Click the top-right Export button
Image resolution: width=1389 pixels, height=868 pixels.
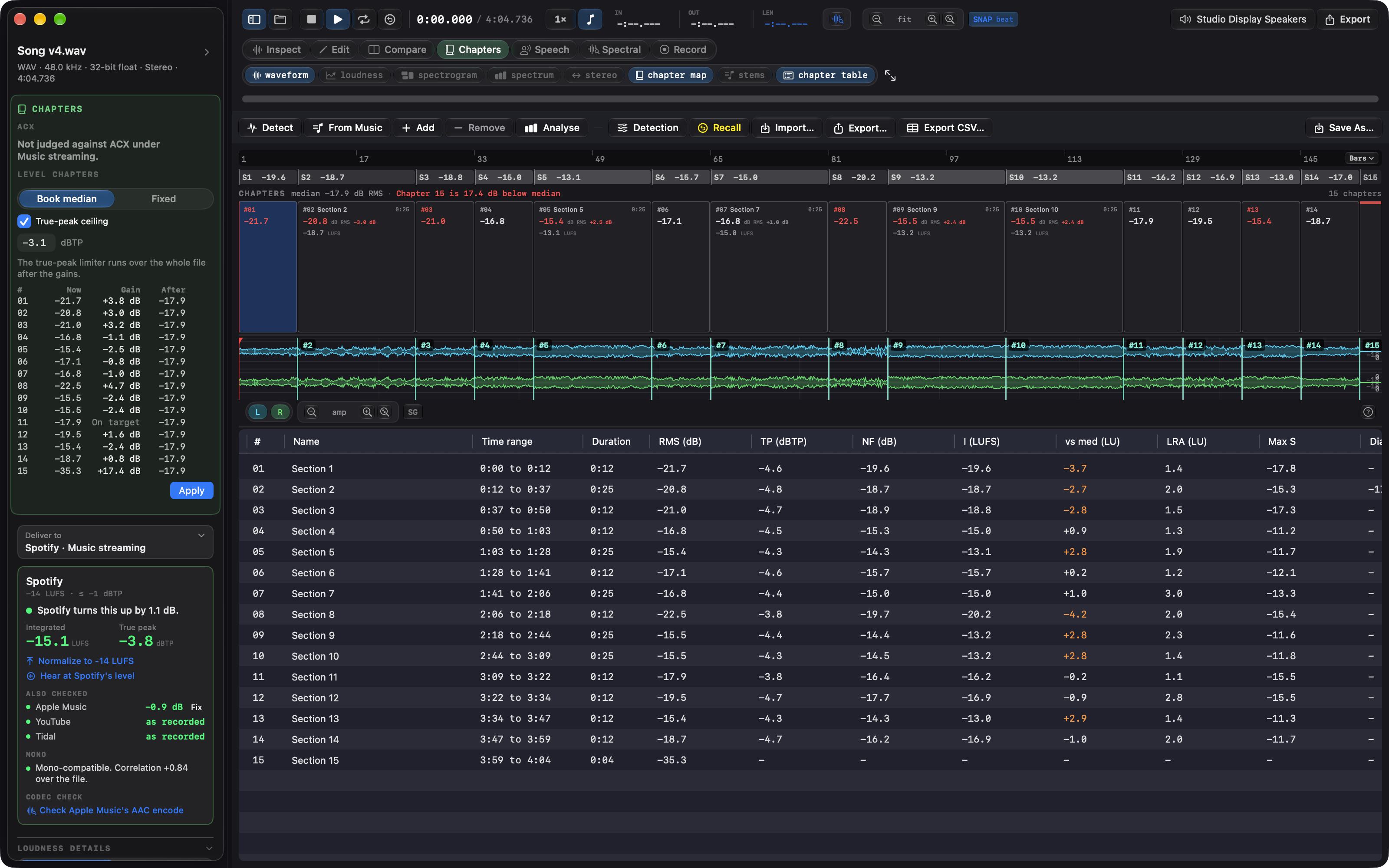pyautogui.click(x=1347, y=20)
